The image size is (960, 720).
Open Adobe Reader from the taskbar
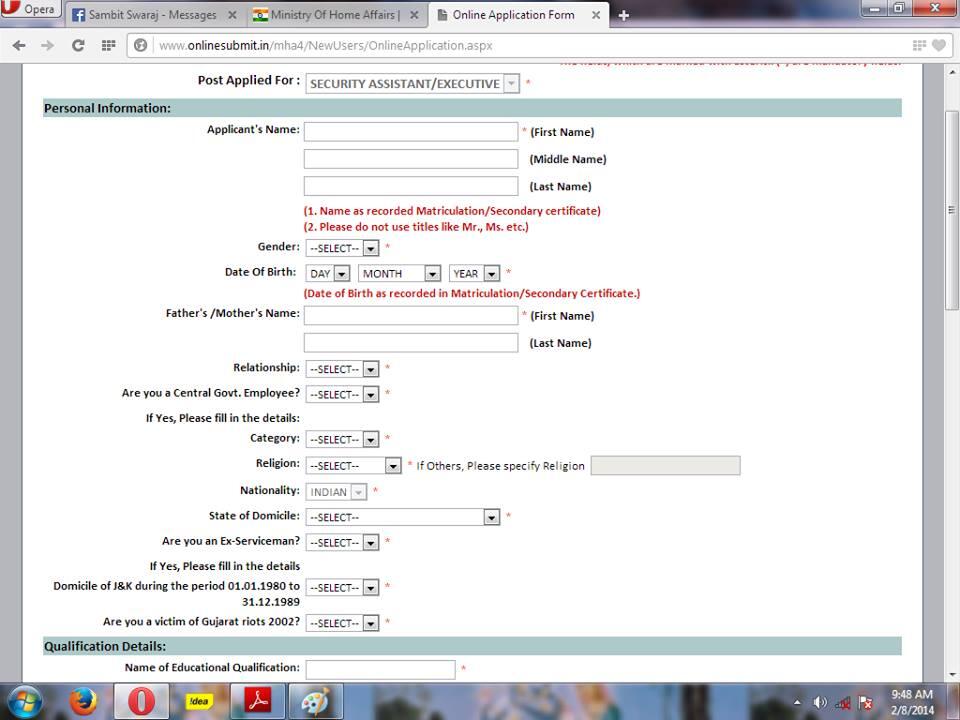coord(258,702)
